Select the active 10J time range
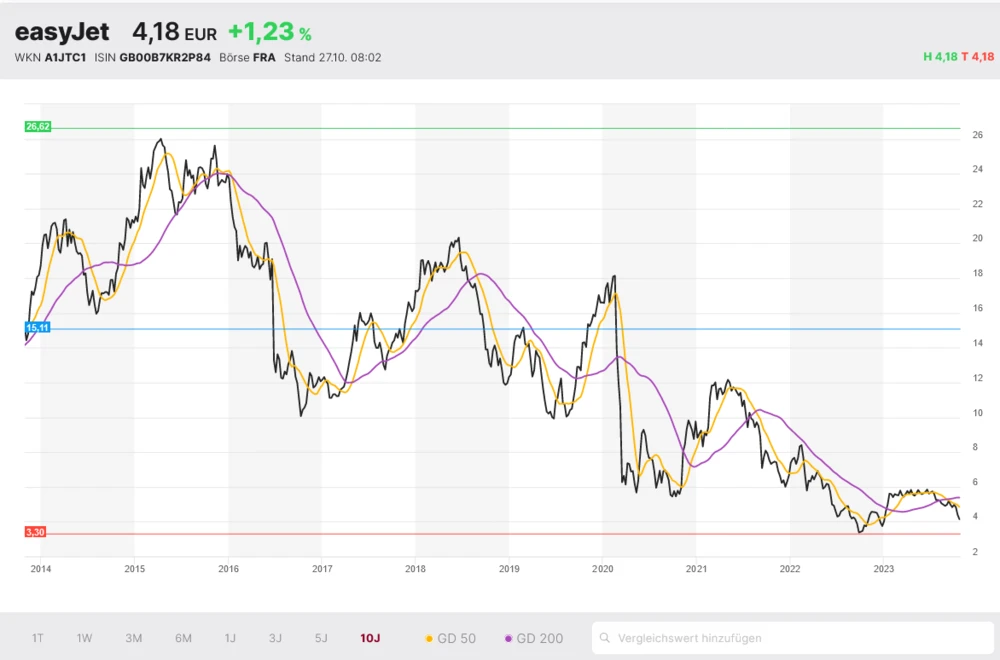Viewport: 1000px width, 660px height. pyautogui.click(x=370, y=638)
